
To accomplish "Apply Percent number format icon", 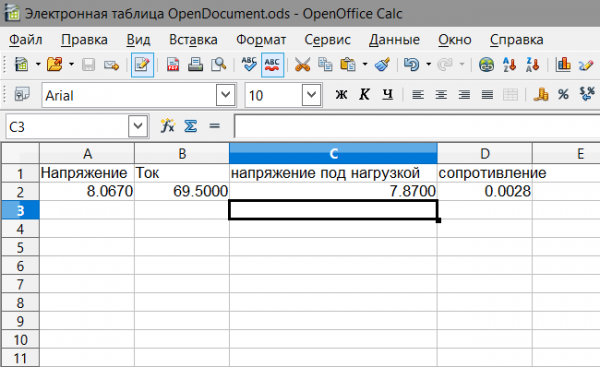I will (563, 95).
